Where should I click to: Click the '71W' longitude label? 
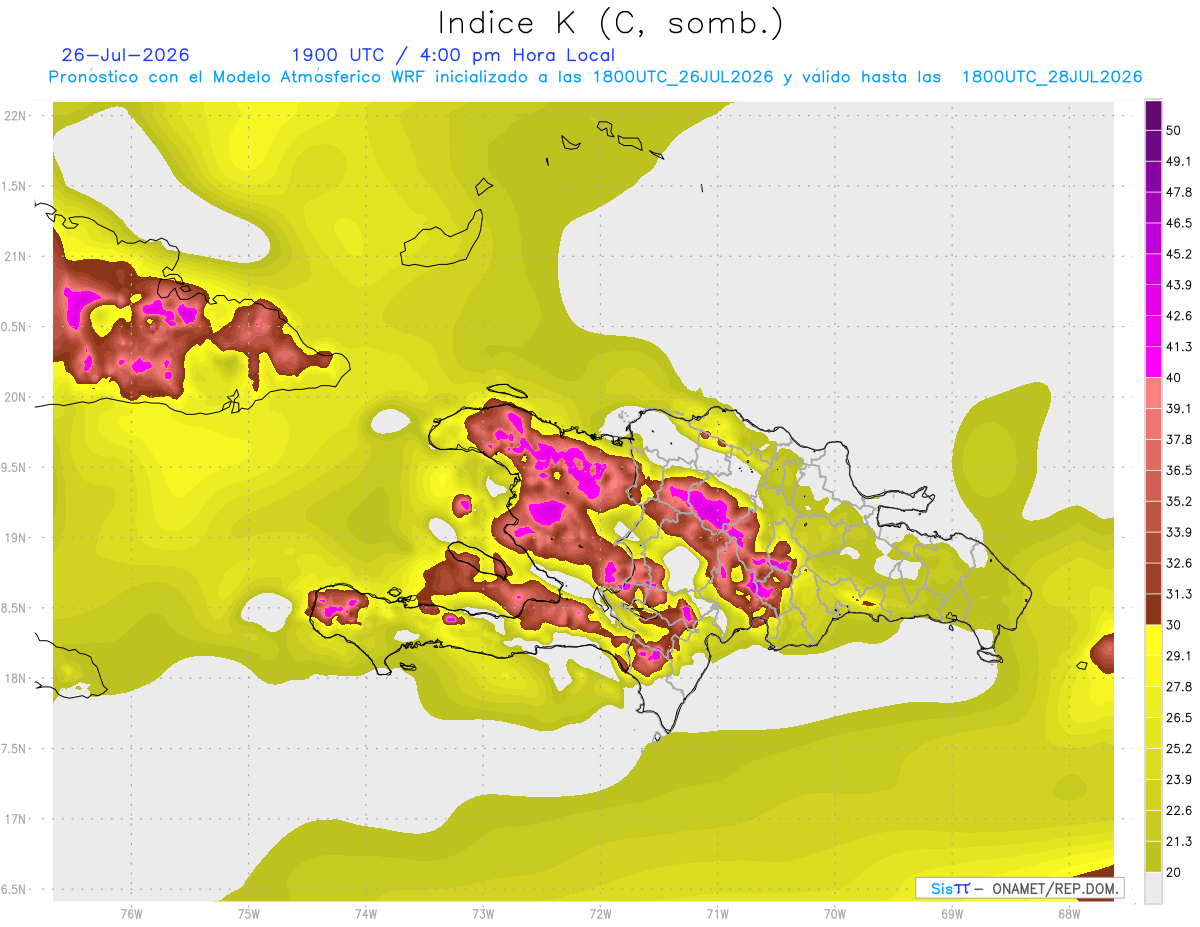[x=717, y=914]
